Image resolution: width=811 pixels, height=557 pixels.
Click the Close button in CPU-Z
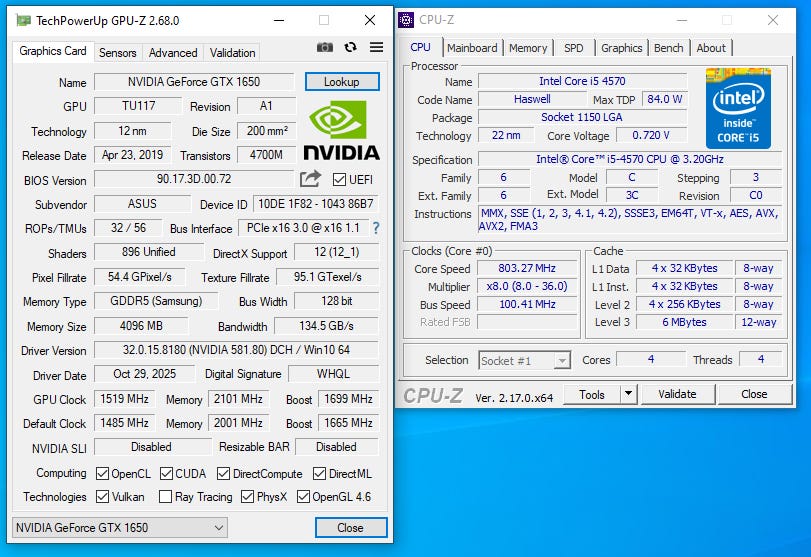pos(755,394)
